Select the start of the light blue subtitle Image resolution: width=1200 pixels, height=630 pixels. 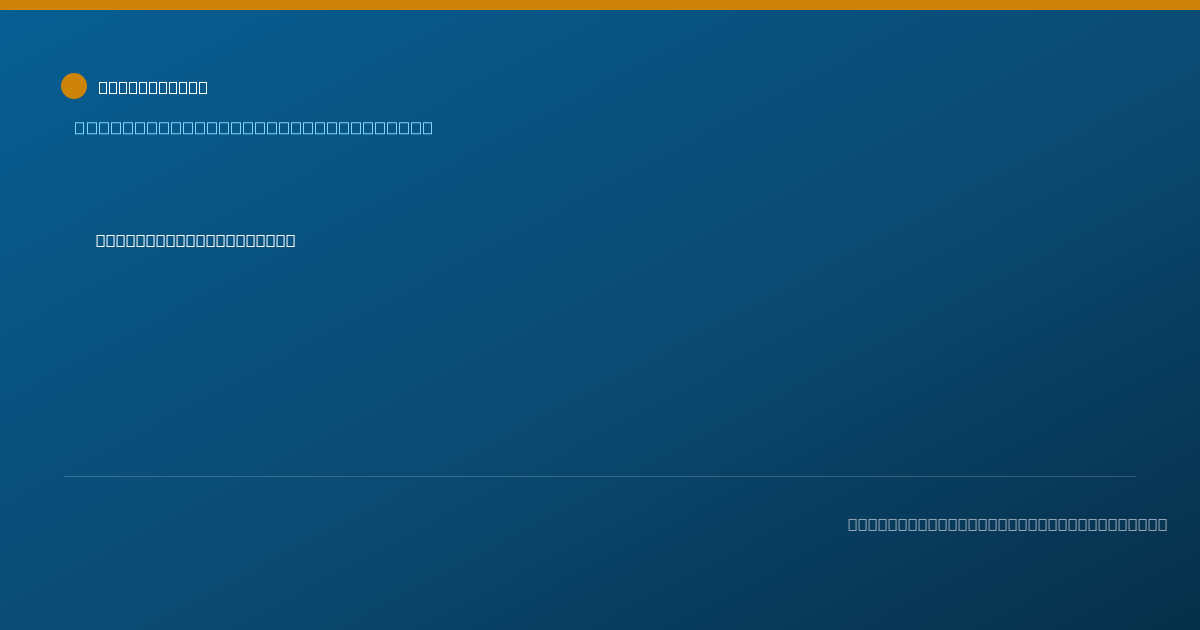(80, 127)
